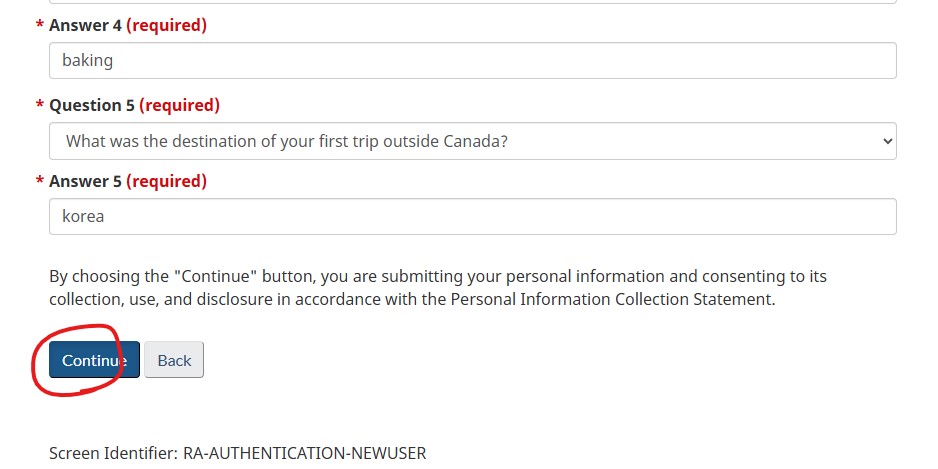Click the red (required) text after Question 5
This screenshot has width=938, height=469.
179,105
